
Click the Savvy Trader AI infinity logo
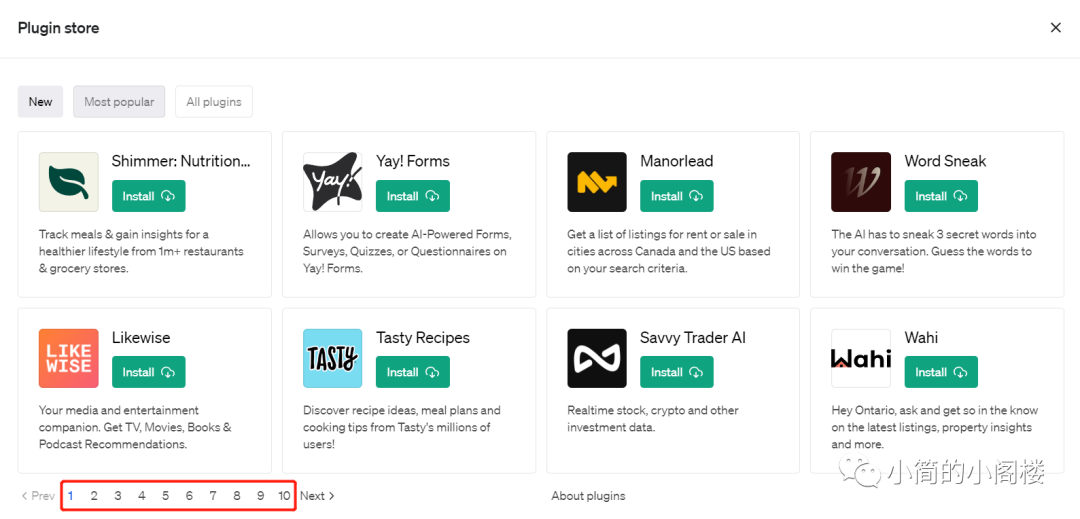point(596,358)
